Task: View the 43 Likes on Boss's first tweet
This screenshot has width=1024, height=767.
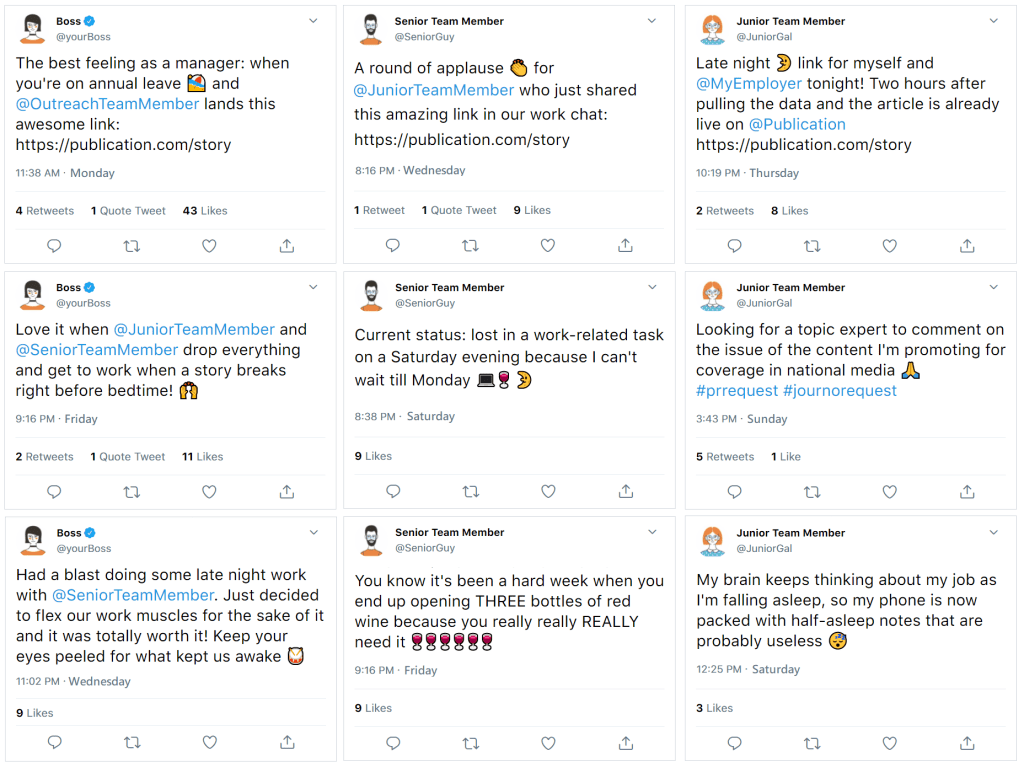Action: point(205,211)
